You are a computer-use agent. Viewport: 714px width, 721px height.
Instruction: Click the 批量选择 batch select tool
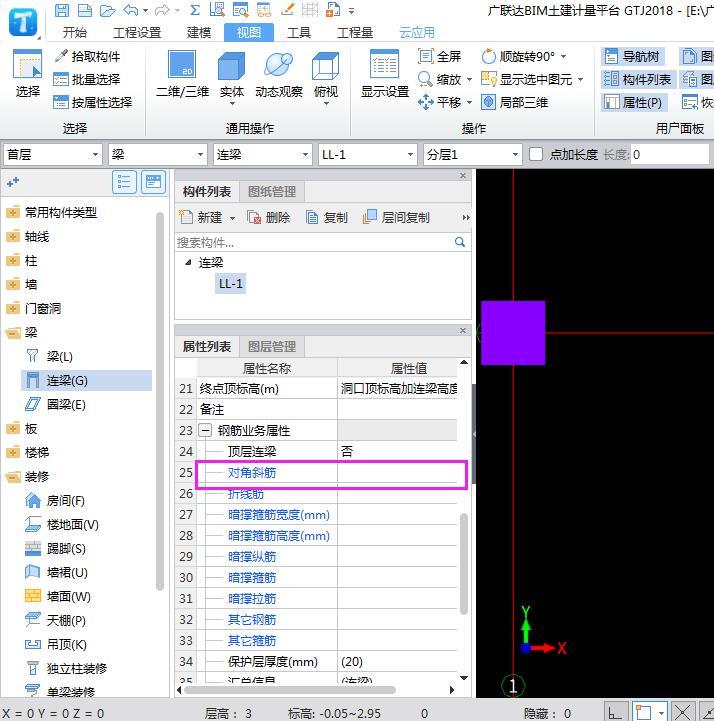tap(86, 79)
